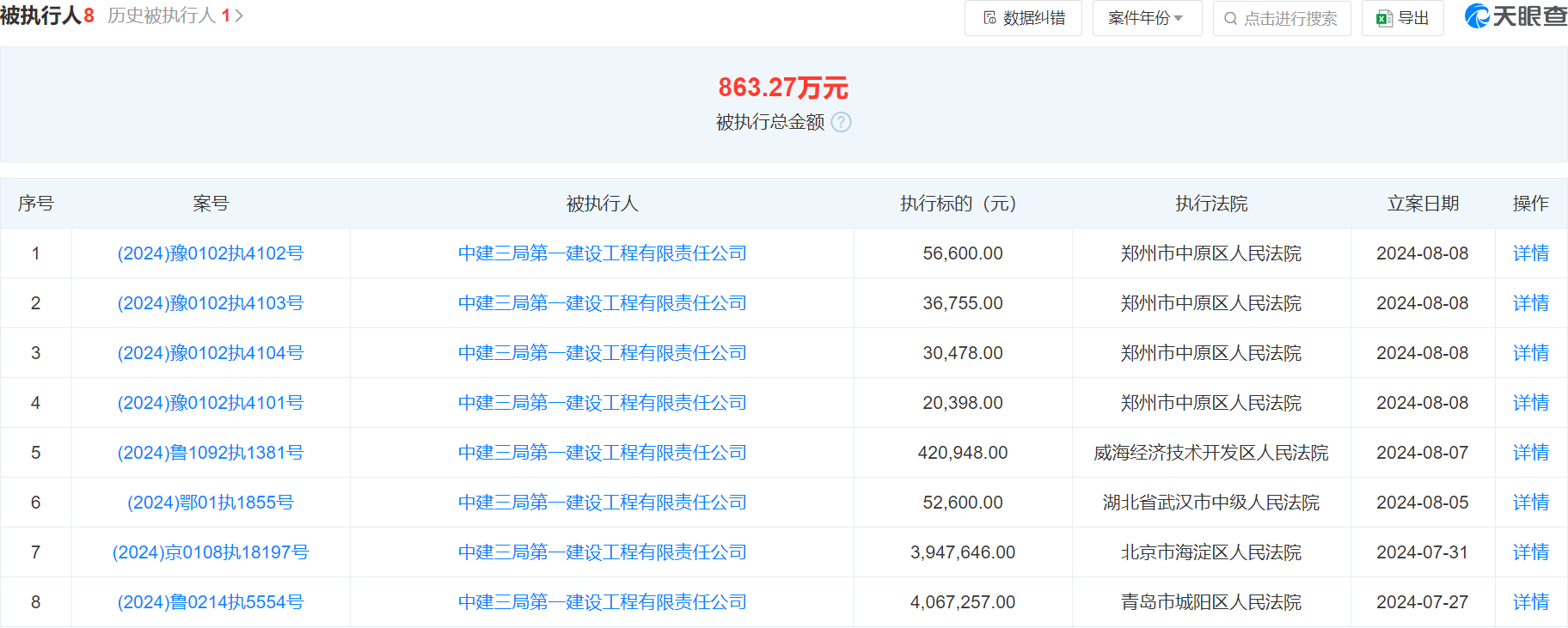Open company link in row 5

point(602,453)
